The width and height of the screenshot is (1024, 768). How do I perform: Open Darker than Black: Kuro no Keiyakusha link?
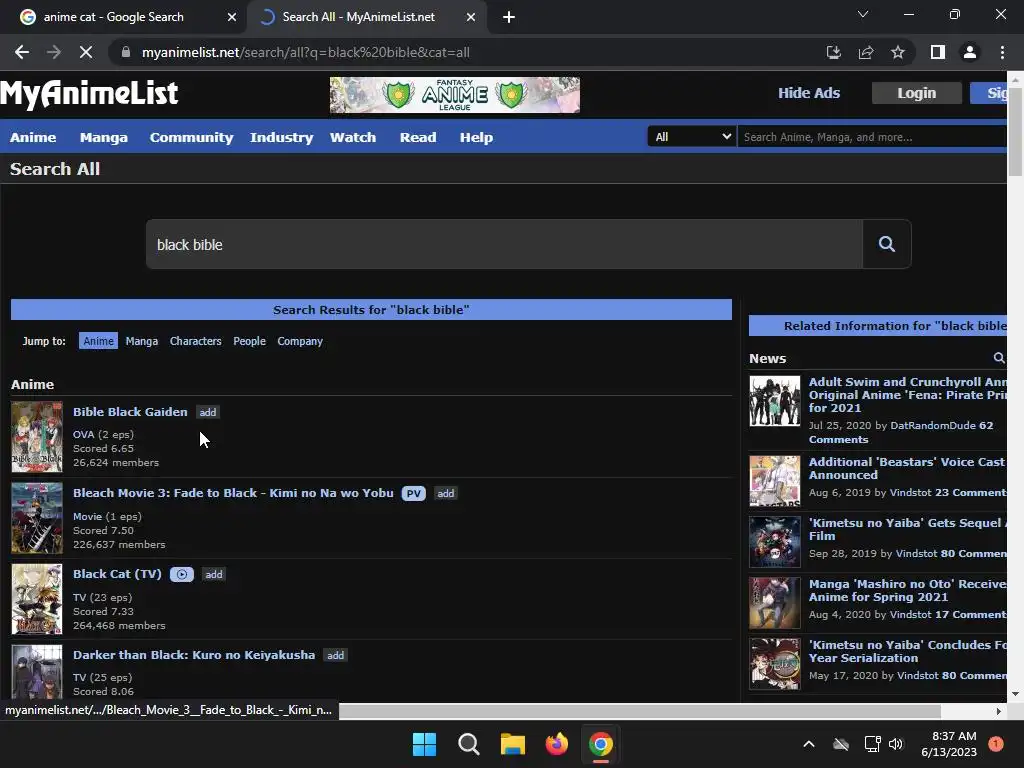tap(194, 655)
